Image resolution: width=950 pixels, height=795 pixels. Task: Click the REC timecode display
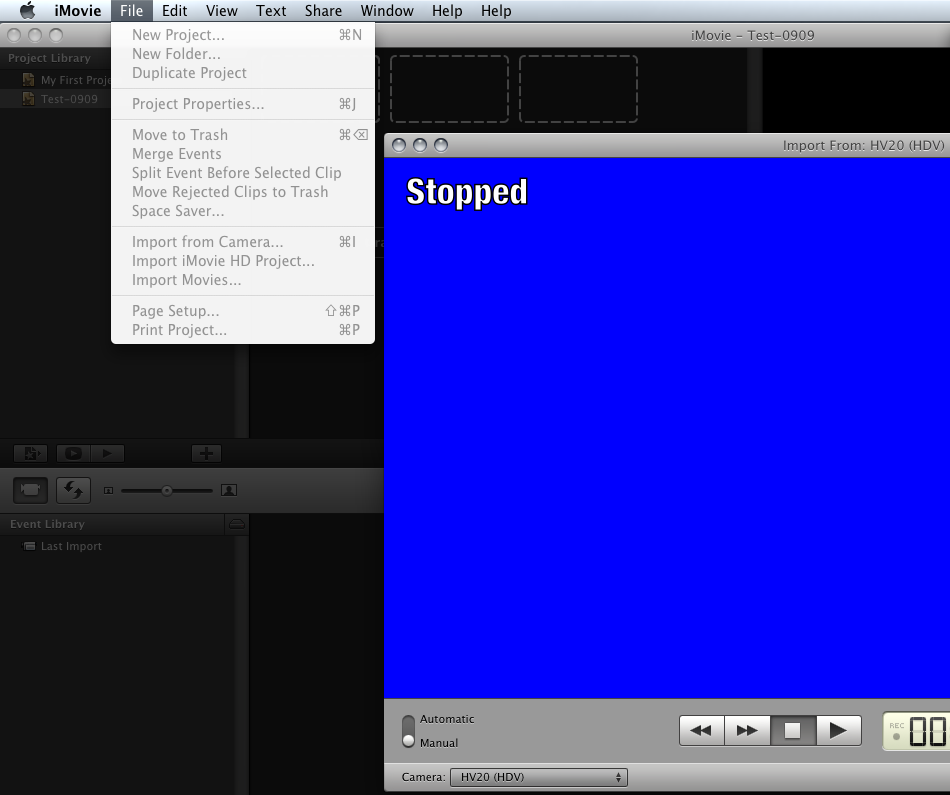click(917, 731)
